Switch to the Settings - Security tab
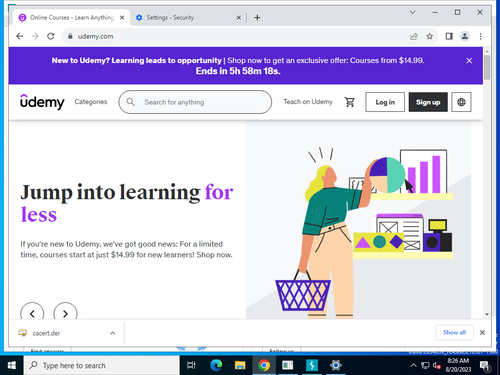 tap(188, 17)
